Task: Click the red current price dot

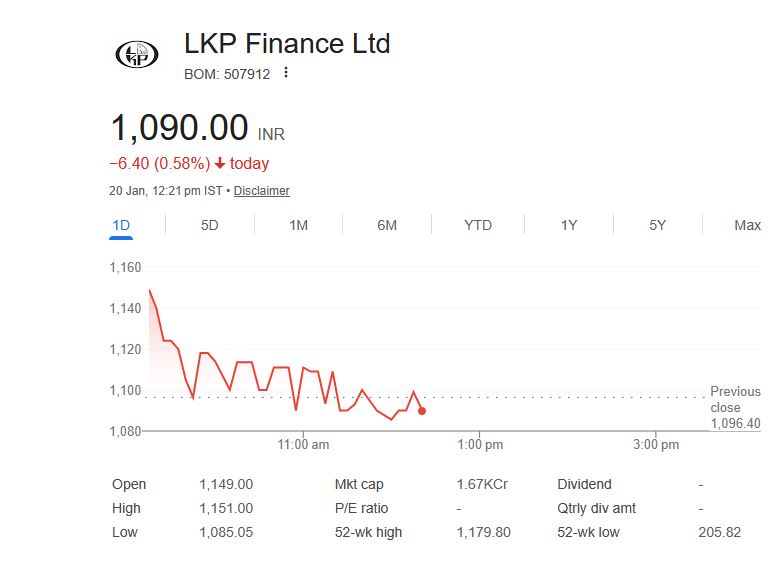Action: pos(422,411)
